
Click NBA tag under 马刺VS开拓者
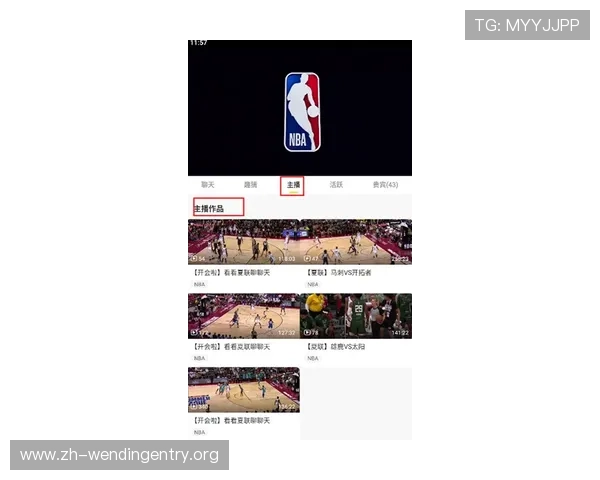coord(313,284)
